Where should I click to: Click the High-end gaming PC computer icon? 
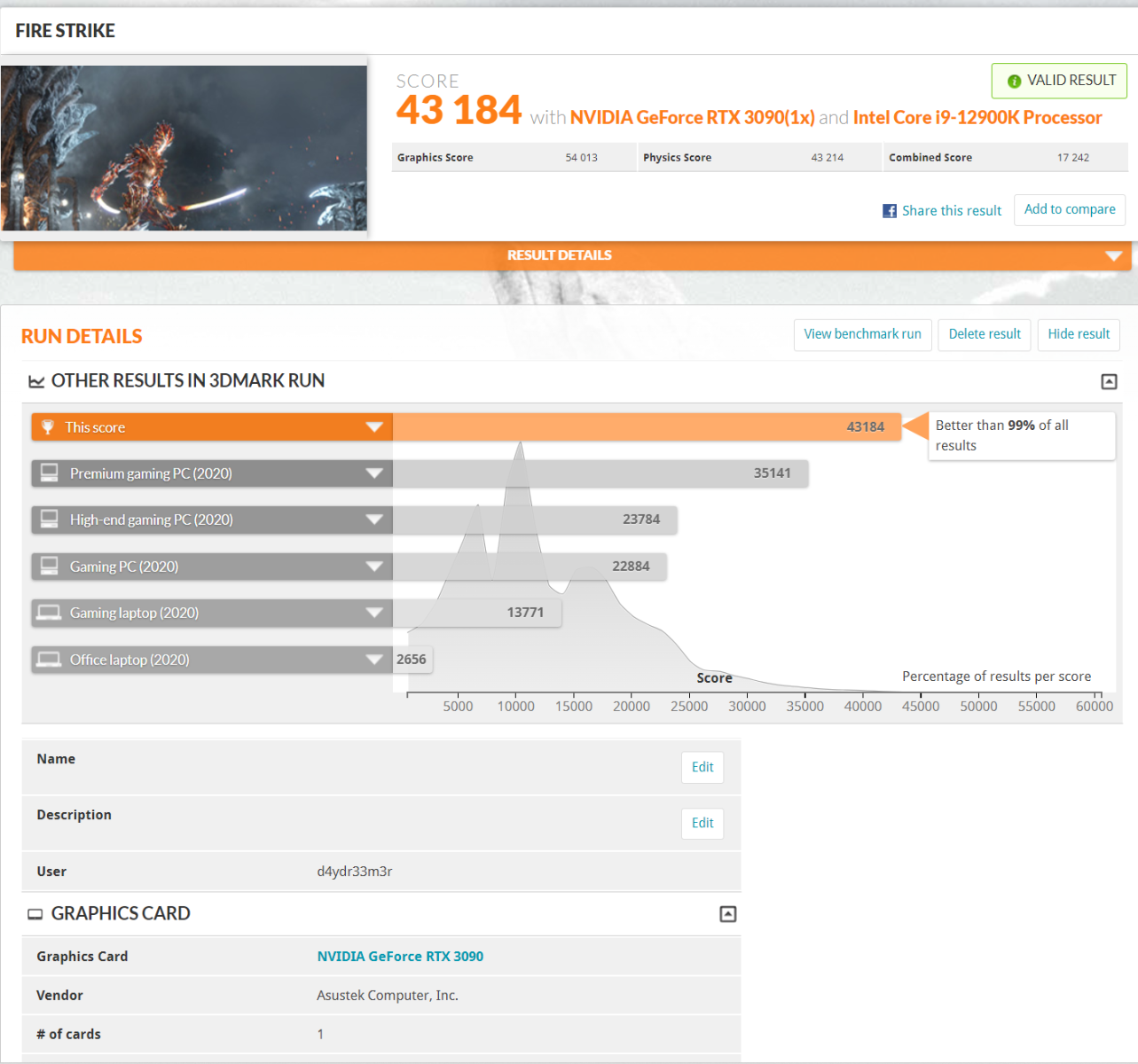50,519
